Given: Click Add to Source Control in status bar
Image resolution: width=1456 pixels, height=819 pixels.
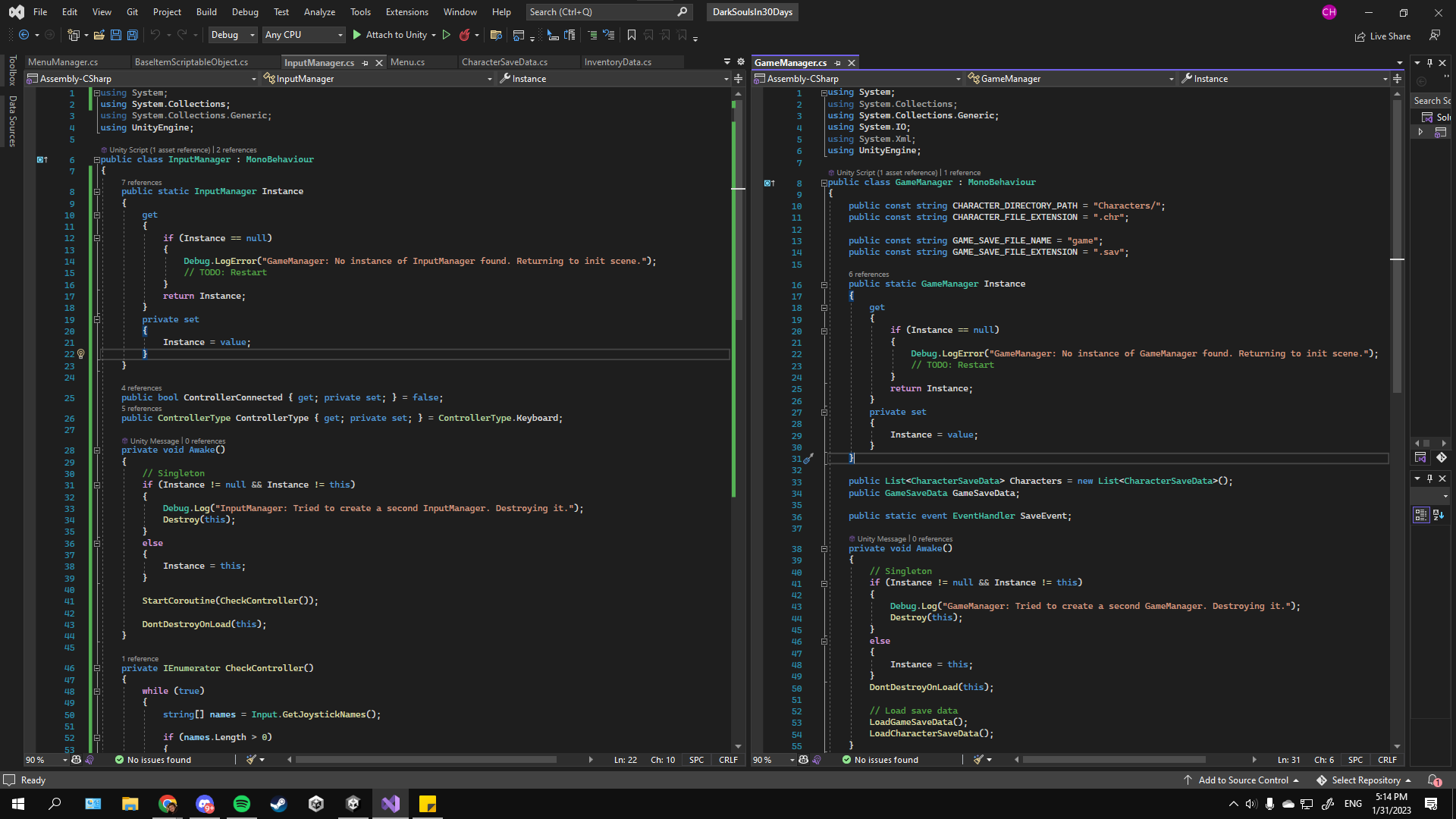Looking at the screenshot, I should click(1242, 780).
